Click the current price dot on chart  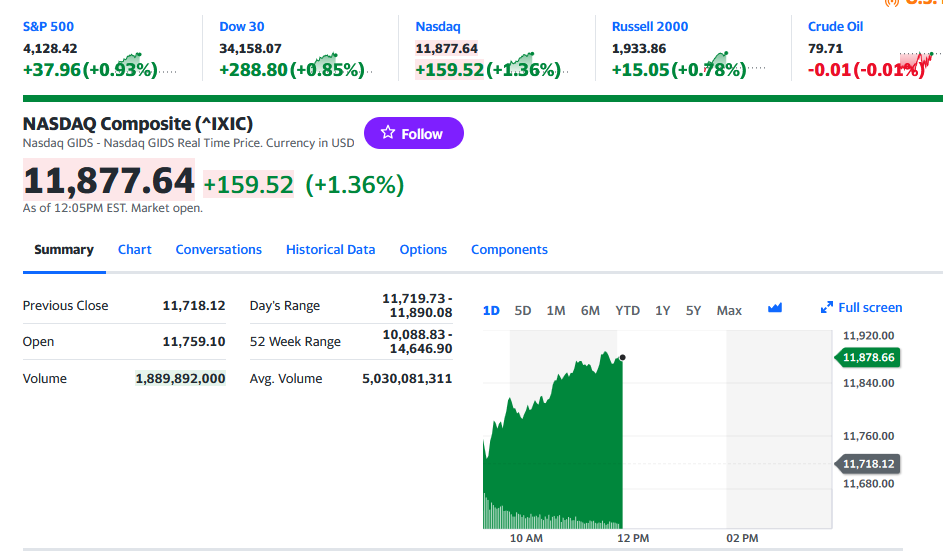(x=622, y=357)
